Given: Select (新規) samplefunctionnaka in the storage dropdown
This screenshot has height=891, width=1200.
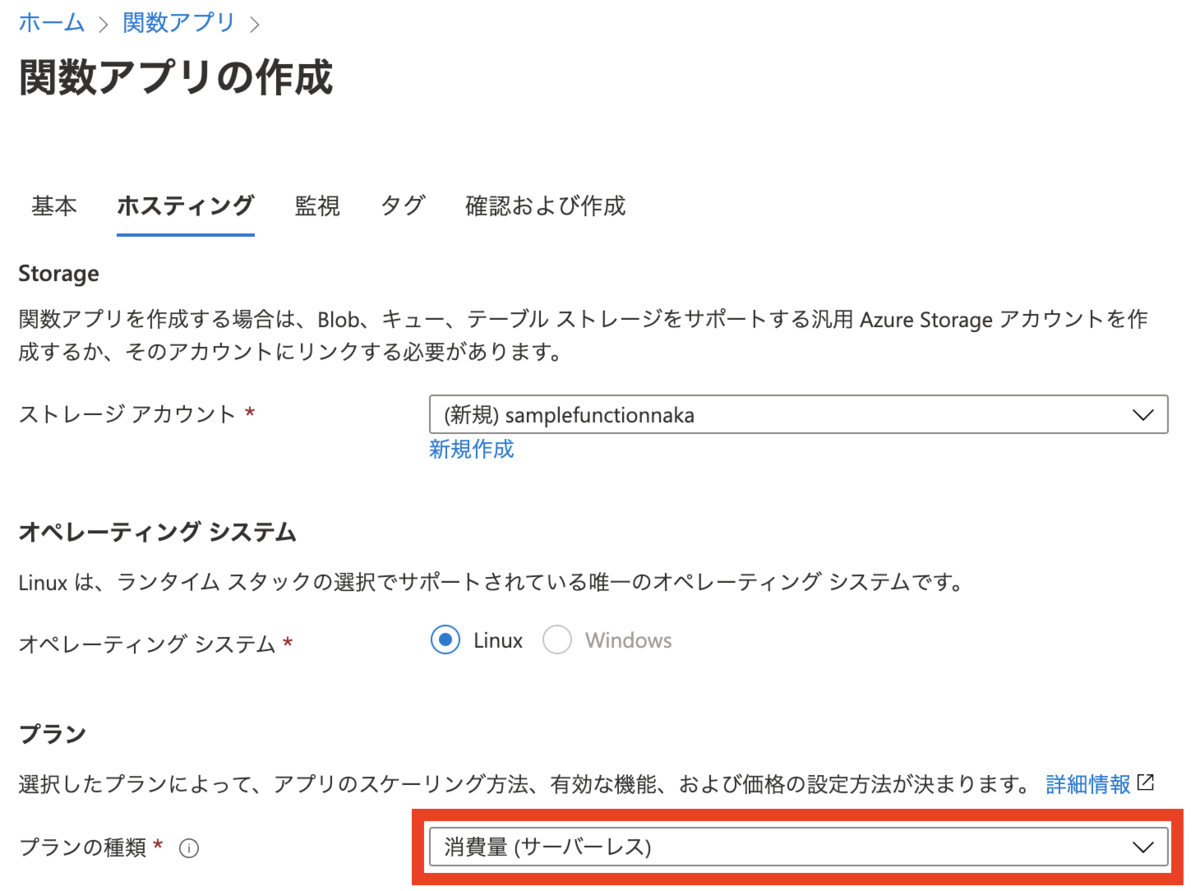Looking at the screenshot, I should point(600,414).
